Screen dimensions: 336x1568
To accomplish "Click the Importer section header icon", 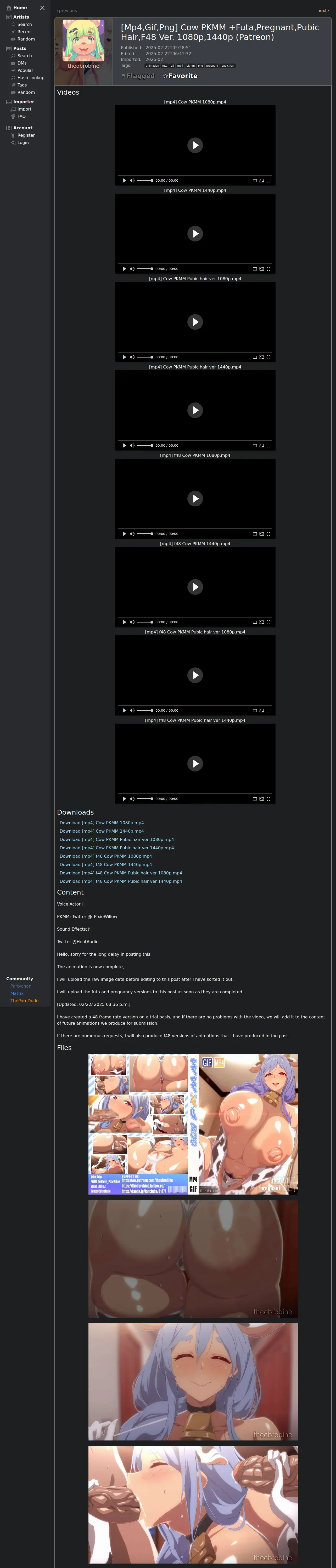I will pyautogui.click(x=9, y=102).
